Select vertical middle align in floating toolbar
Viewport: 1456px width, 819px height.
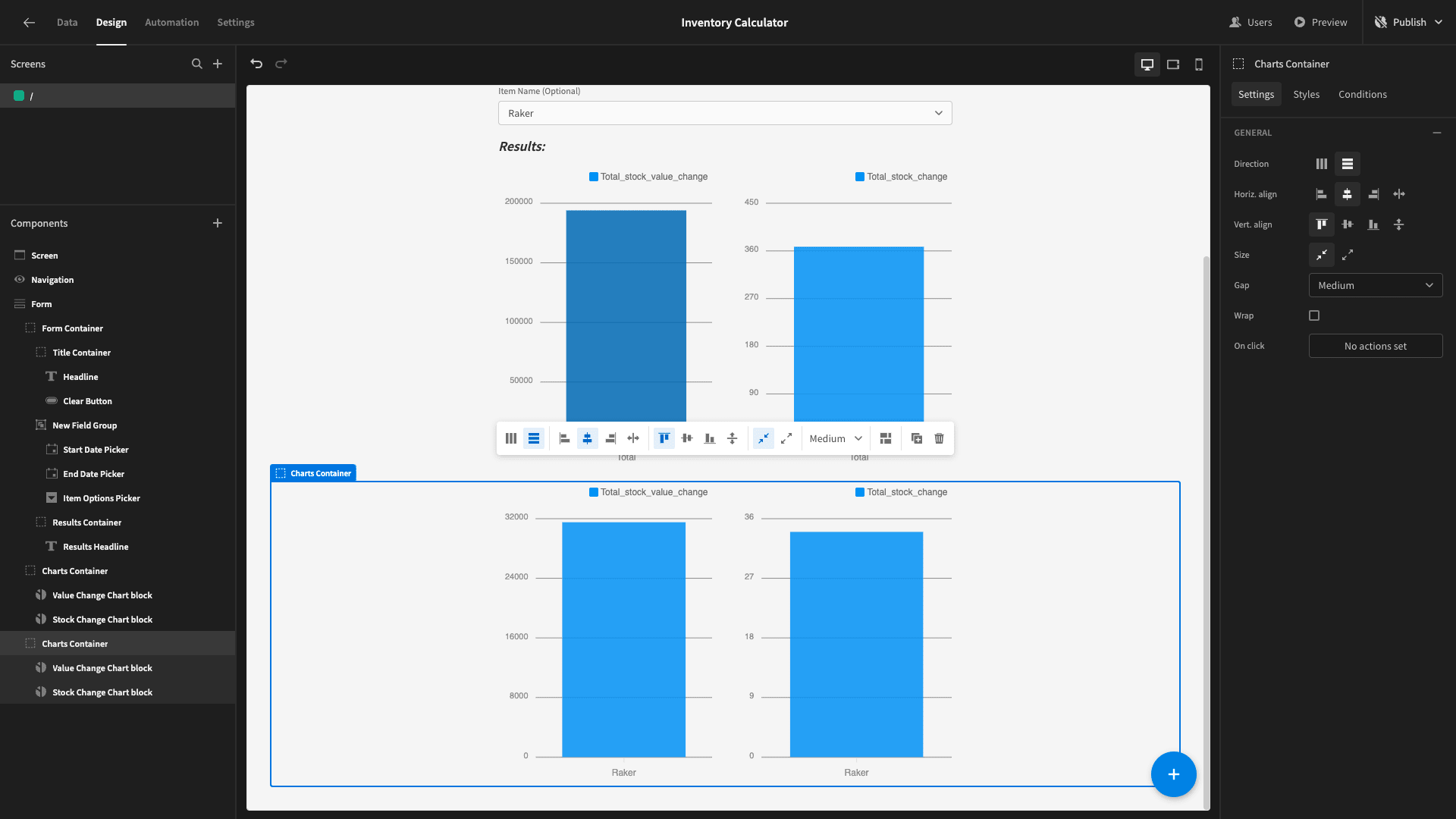[x=687, y=438]
